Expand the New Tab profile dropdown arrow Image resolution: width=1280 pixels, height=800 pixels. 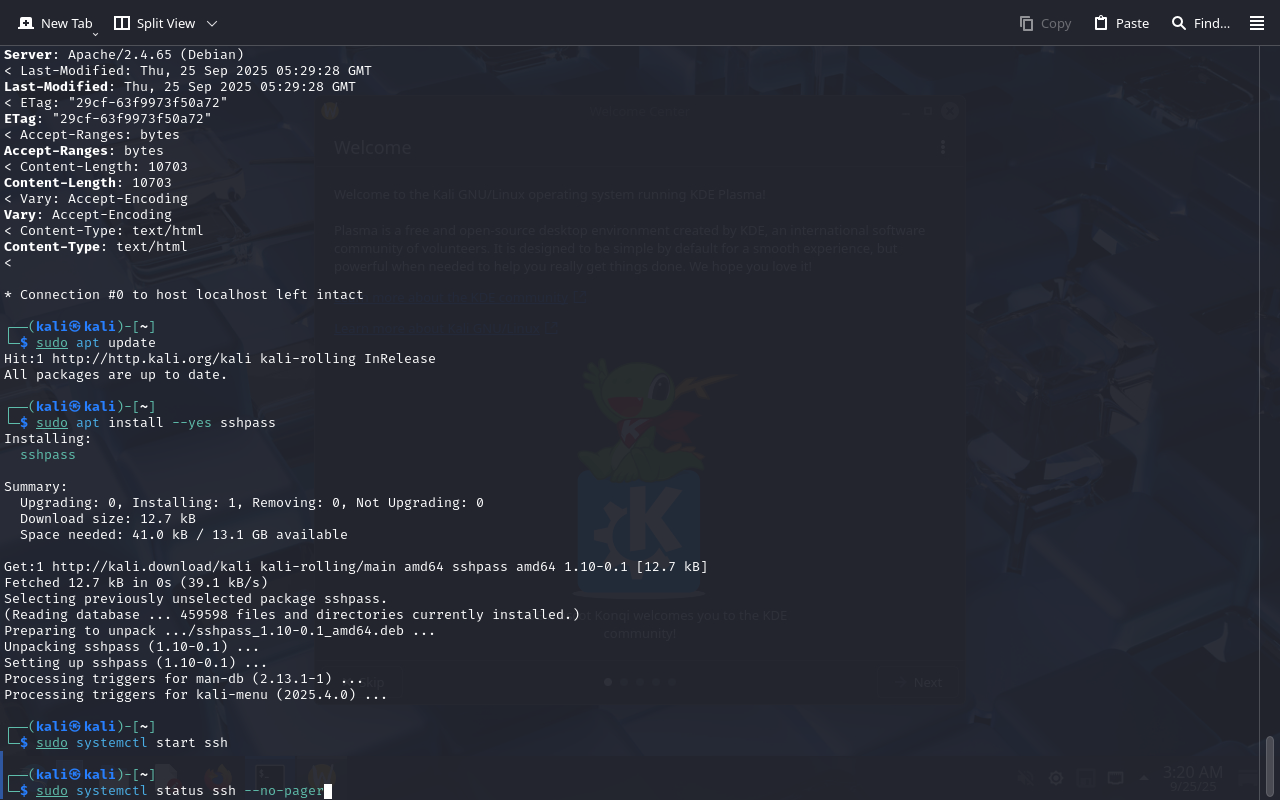(x=95, y=34)
